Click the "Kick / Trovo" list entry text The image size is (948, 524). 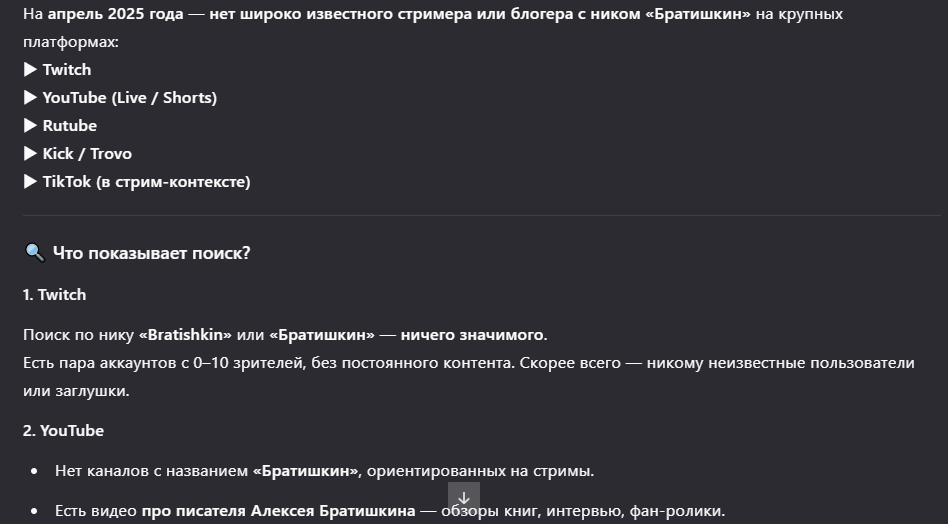87,154
